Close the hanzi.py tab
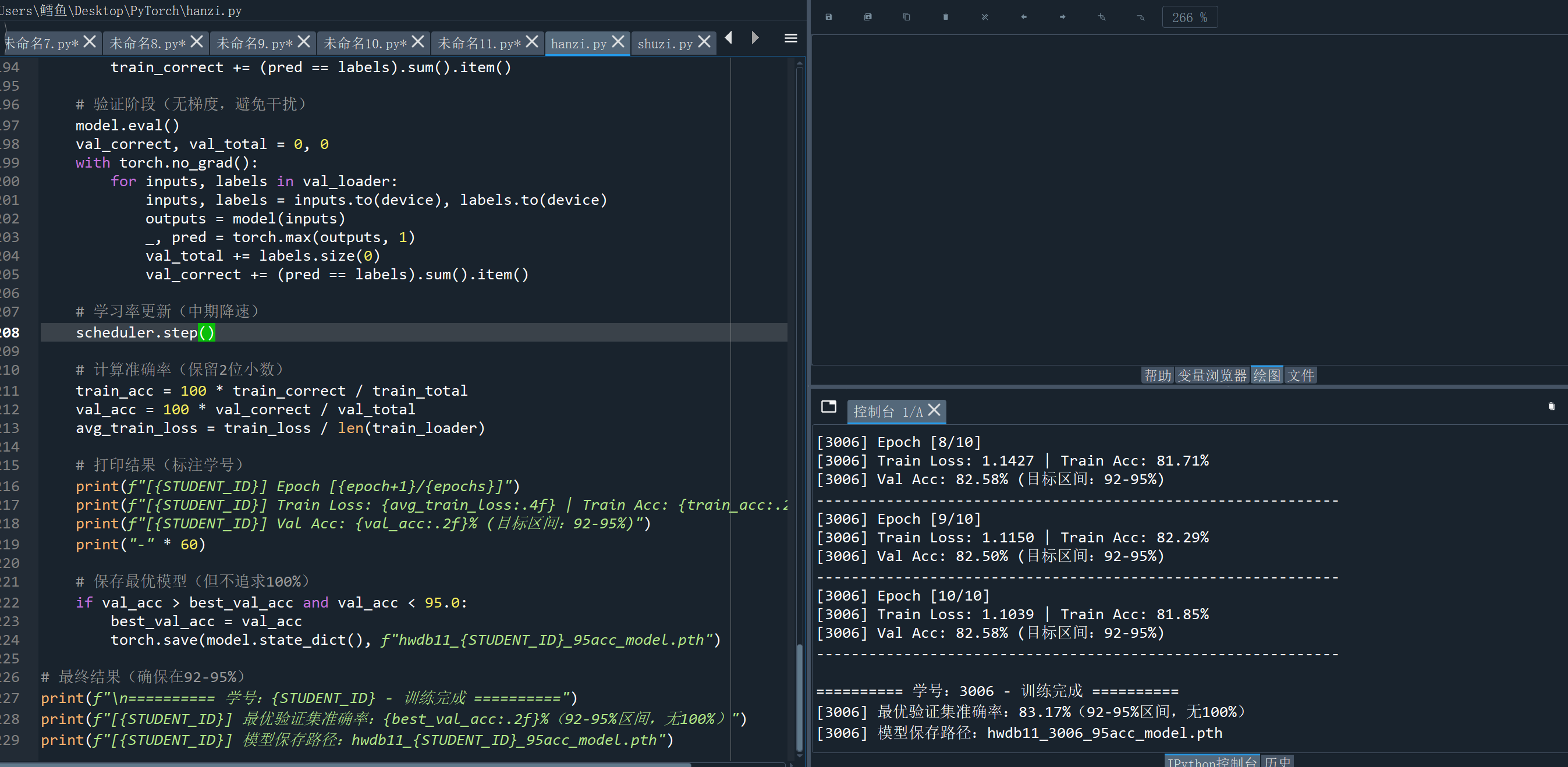Viewport: 1568px width, 767px height. tap(618, 42)
